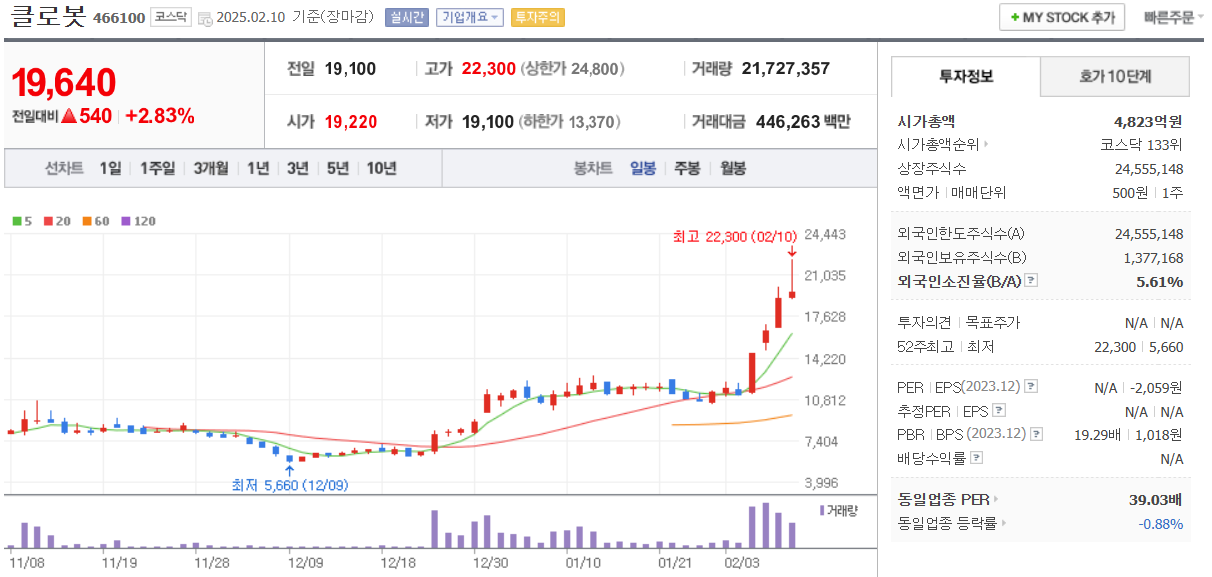This screenshot has height=577, width=1212.
Task: Switch to the 호가 10단계 tab
Action: point(1116,76)
